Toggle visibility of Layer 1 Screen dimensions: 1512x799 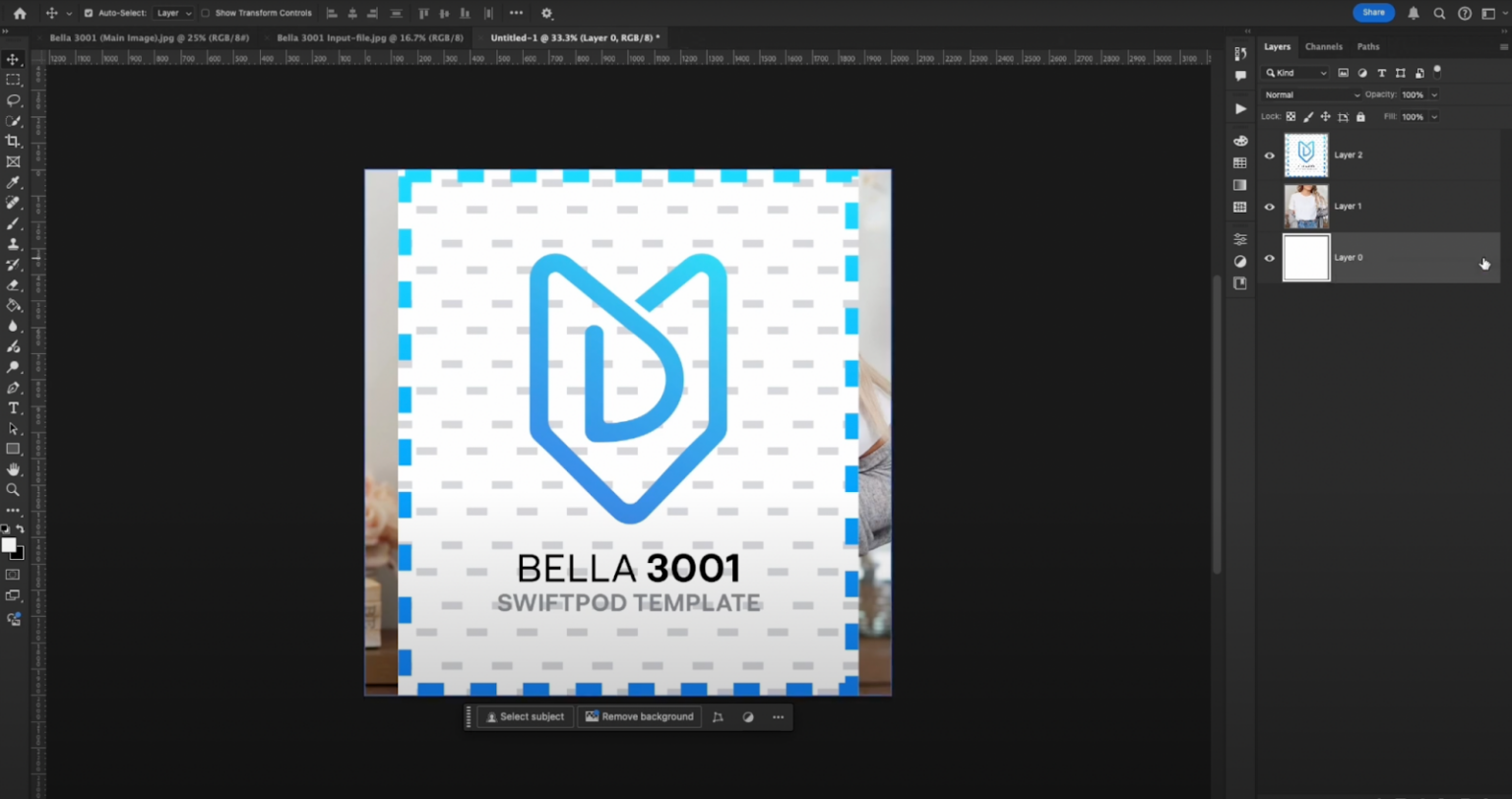tap(1270, 207)
